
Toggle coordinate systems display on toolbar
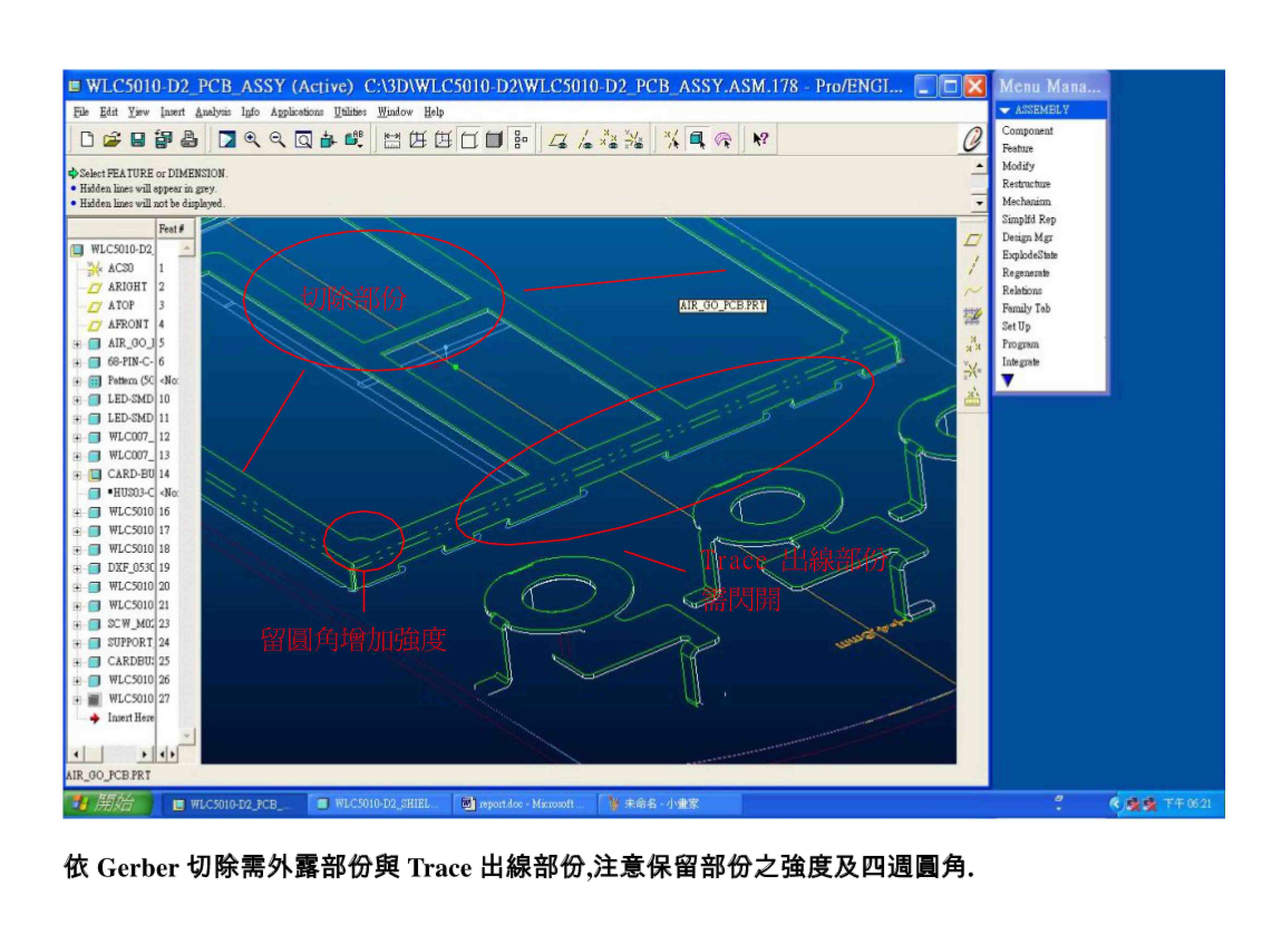[x=635, y=139]
